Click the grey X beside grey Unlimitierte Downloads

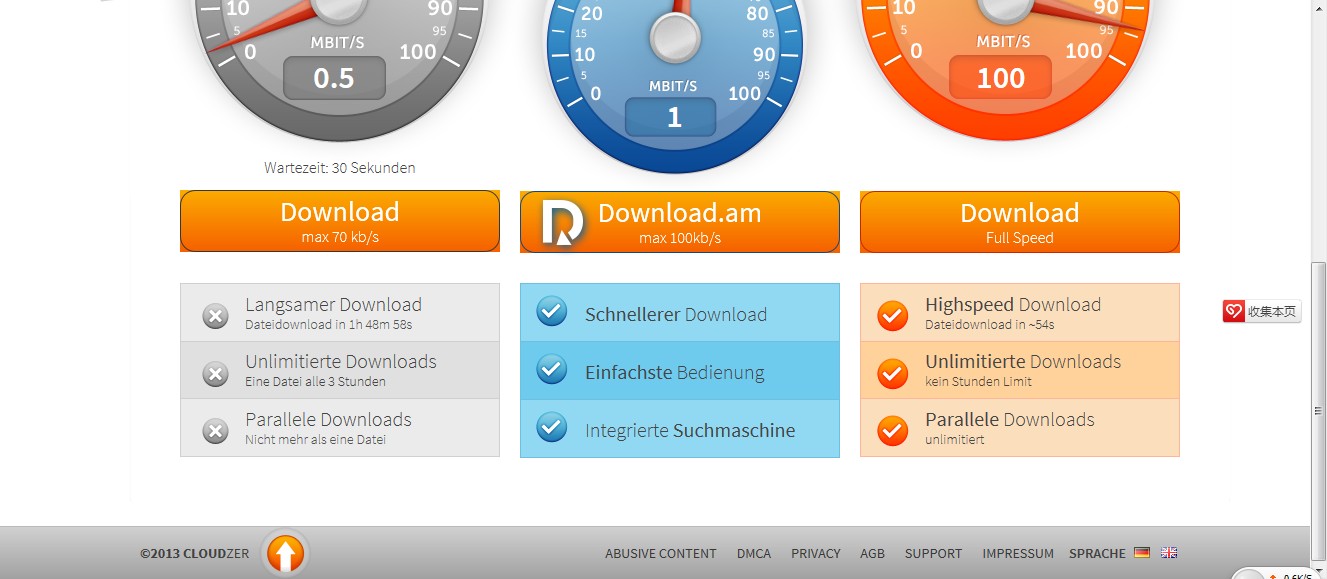(x=215, y=374)
